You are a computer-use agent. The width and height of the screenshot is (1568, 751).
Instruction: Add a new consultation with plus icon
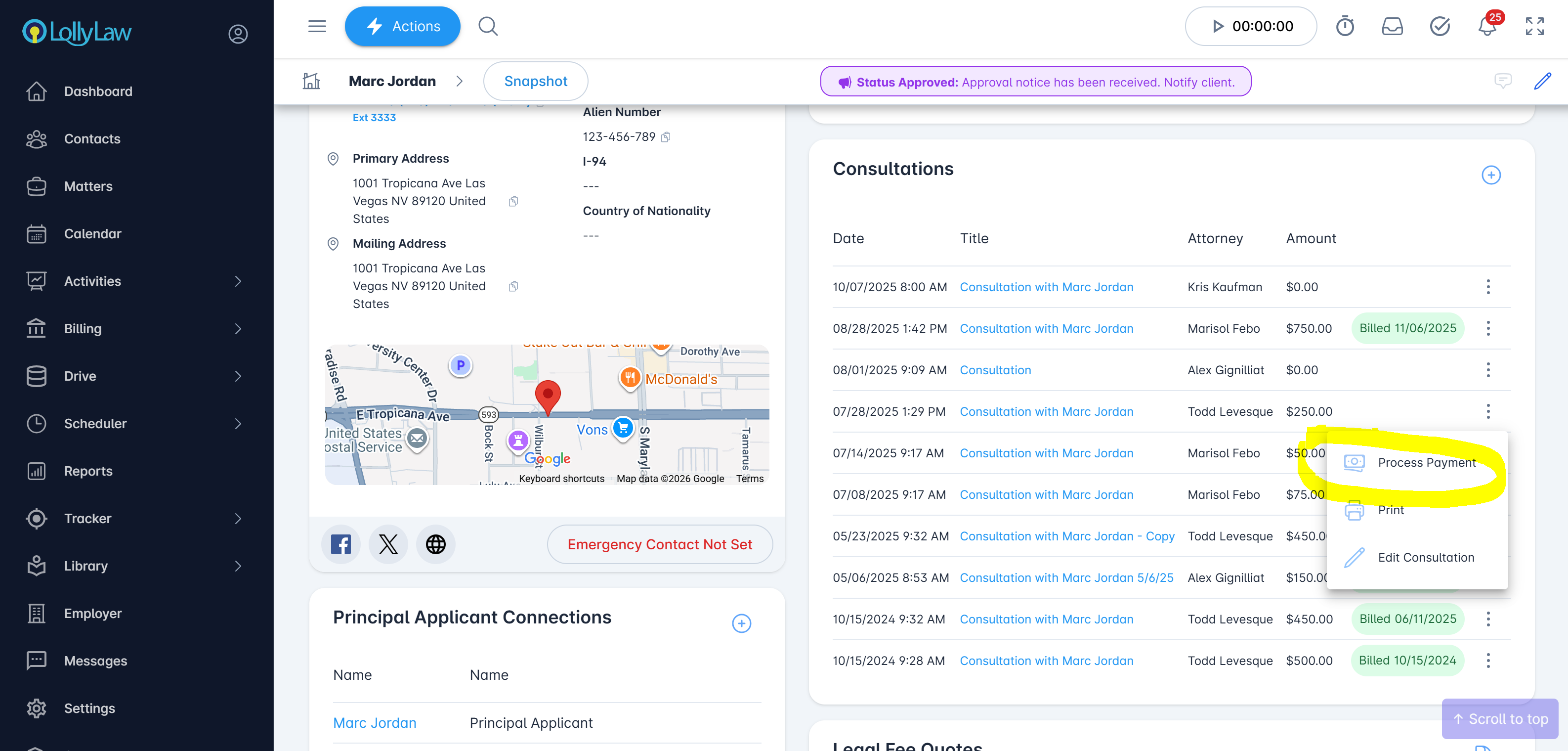1491,176
